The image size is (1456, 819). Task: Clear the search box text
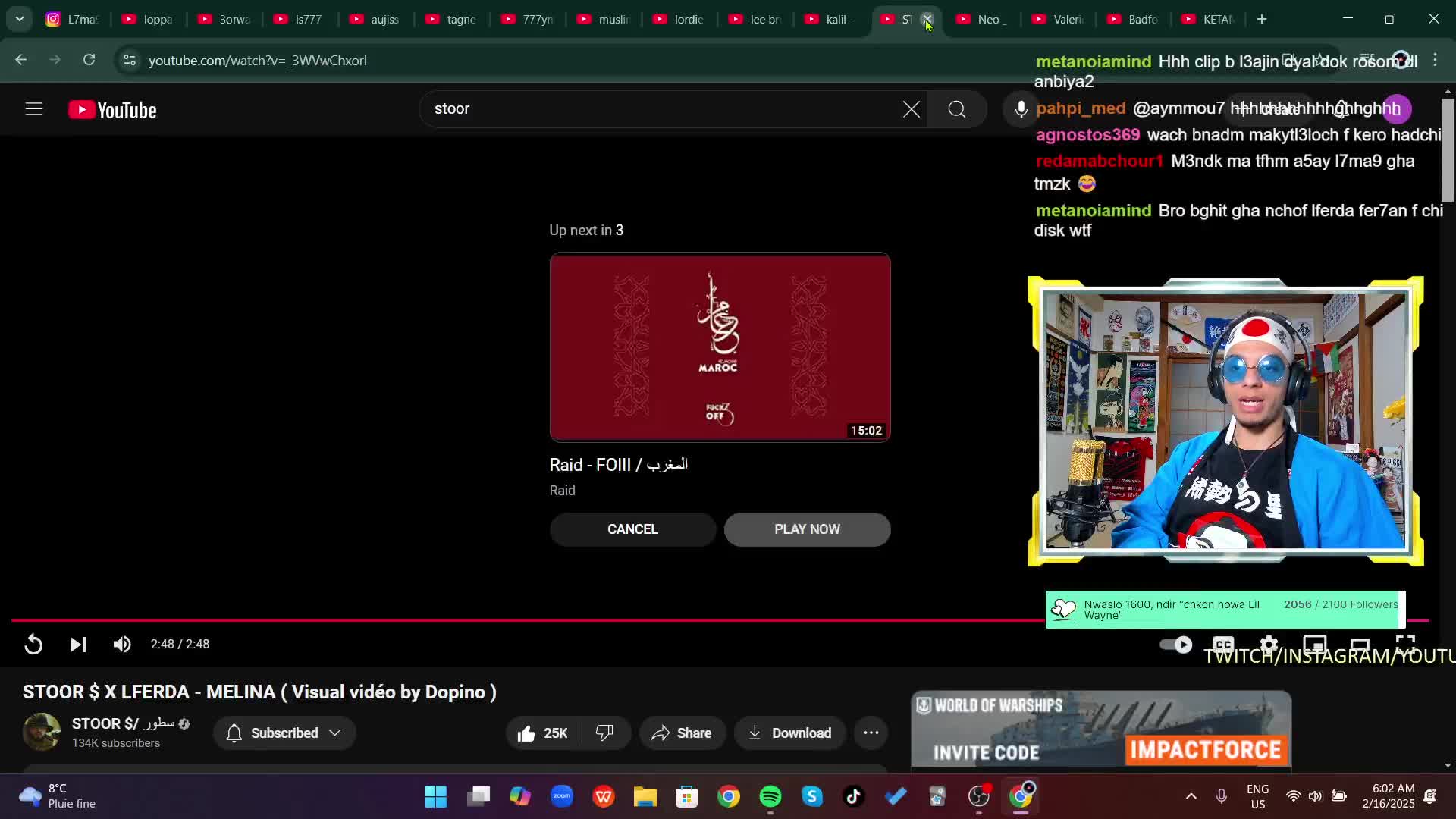point(911,109)
